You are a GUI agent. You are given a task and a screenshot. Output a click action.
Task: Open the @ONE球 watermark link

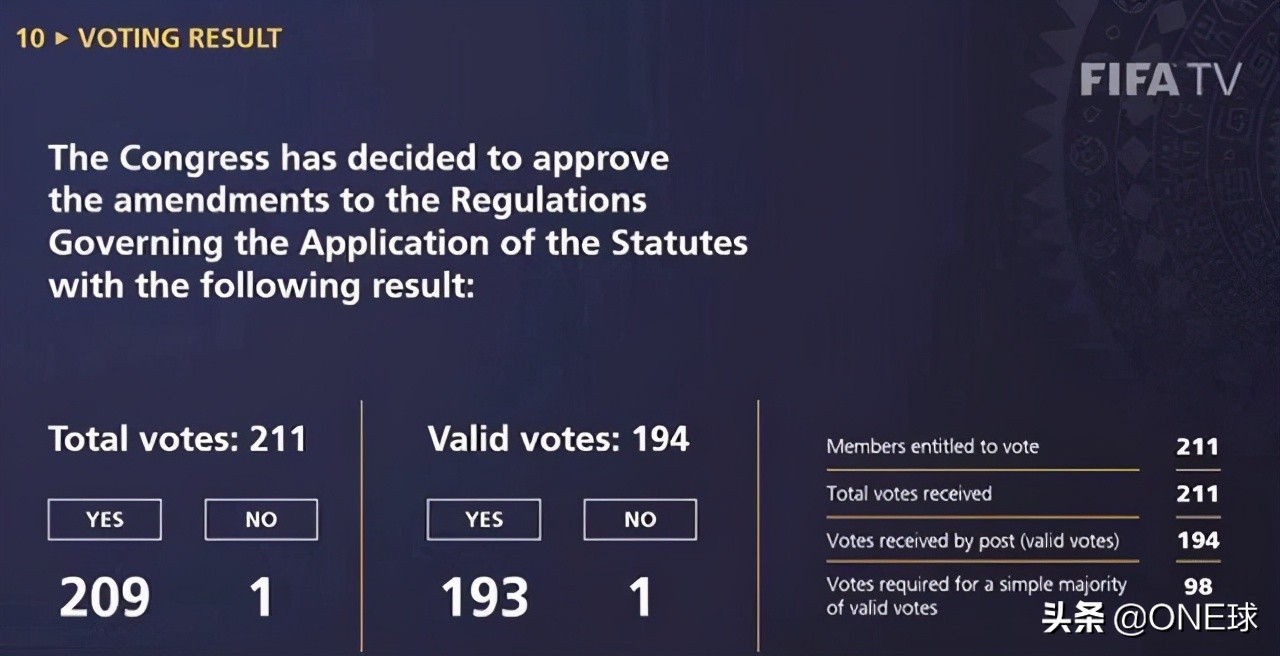pos(1150,618)
